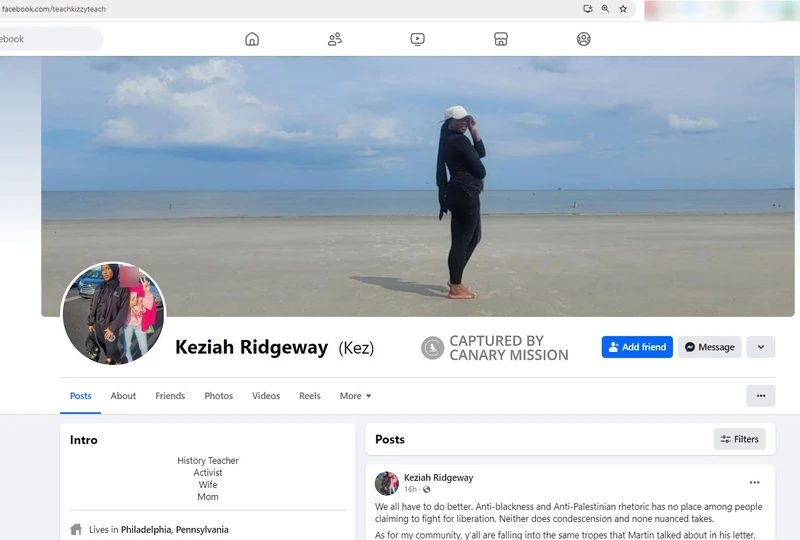The width and height of the screenshot is (800, 540).
Task: Click the History Teacher intro line
Action: pos(208,460)
